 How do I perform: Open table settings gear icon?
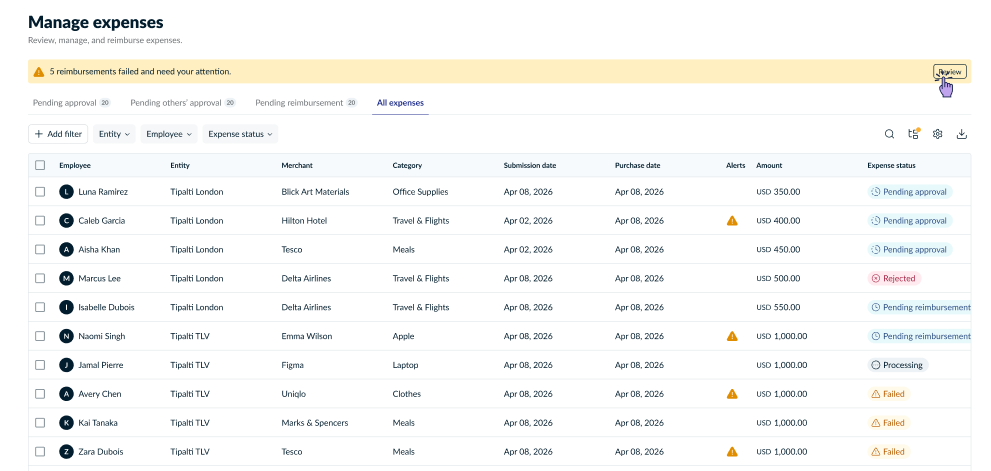pyautogui.click(x=938, y=134)
